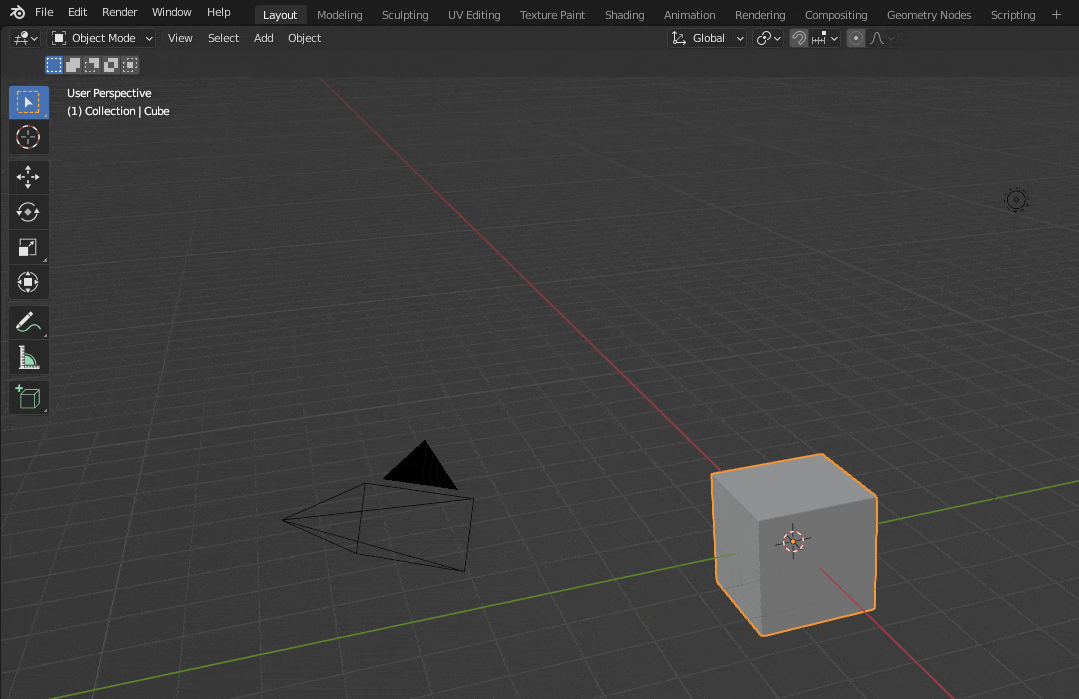Switch to the Shading workspace tab
This screenshot has width=1079, height=699.
click(624, 14)
